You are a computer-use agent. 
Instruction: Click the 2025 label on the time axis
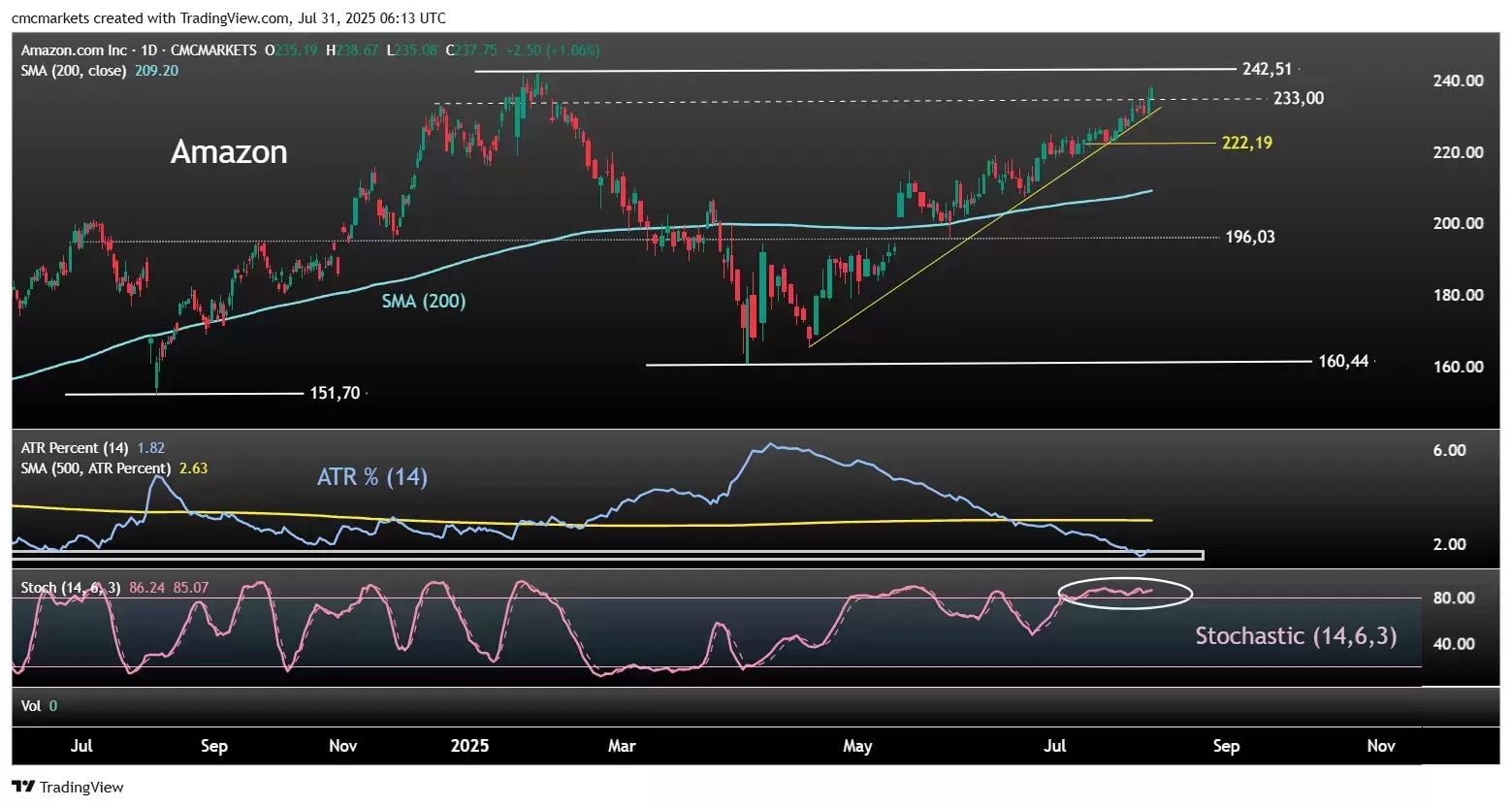point(470,746)
